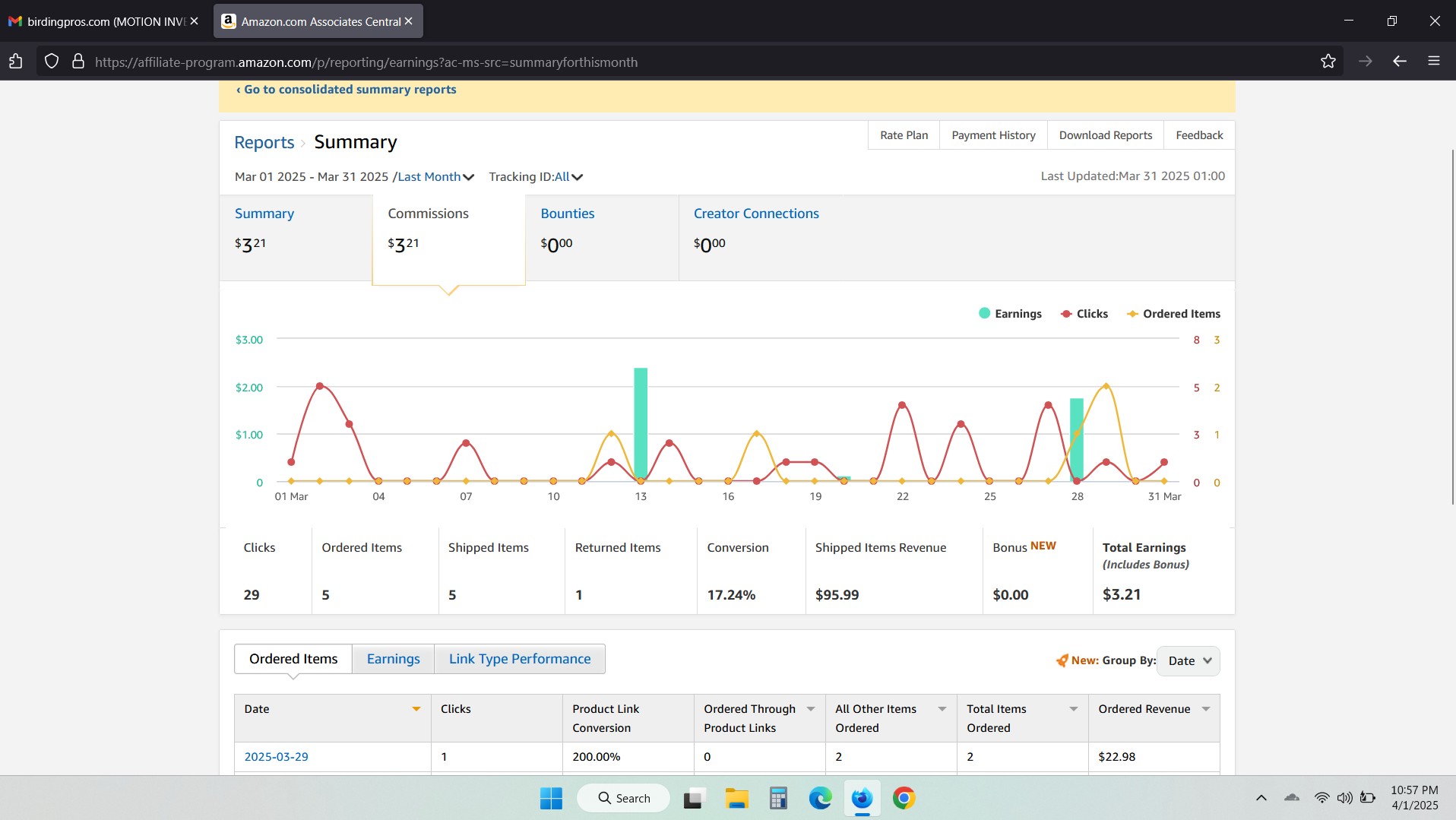Switch to the Earnings table tab
This screenshot has width=1456, height=820.
tap(393, 659)
